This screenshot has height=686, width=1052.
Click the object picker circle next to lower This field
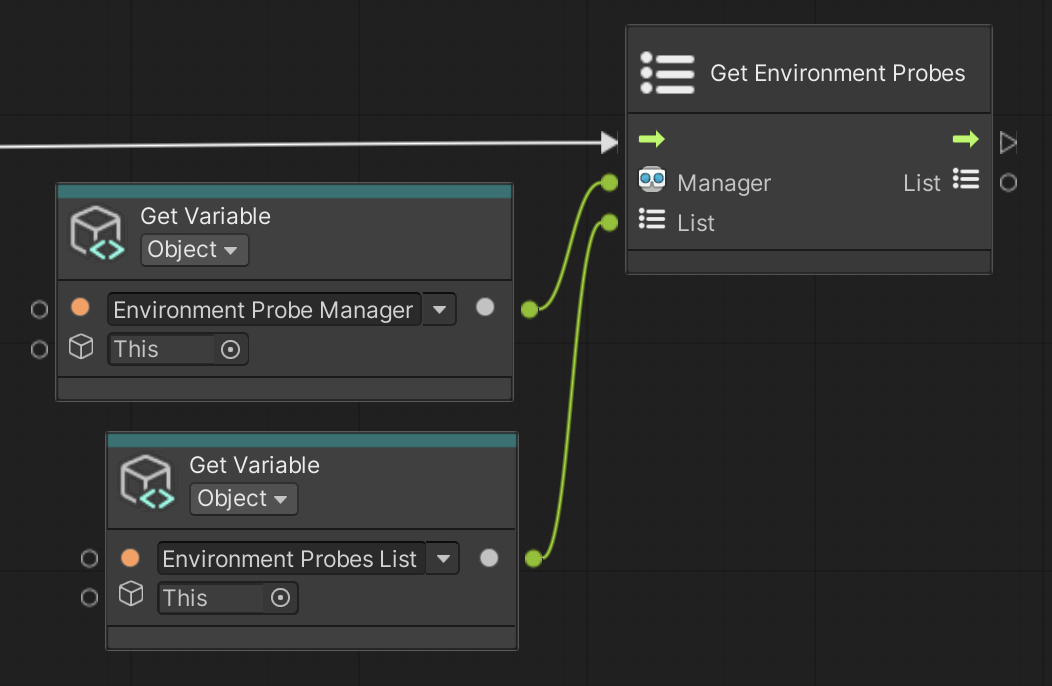point(280,598)
